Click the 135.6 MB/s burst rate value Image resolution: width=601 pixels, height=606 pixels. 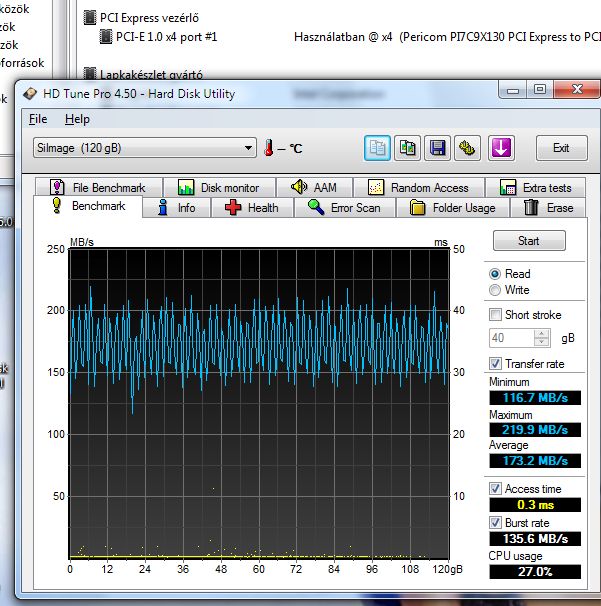coord(535,539)
